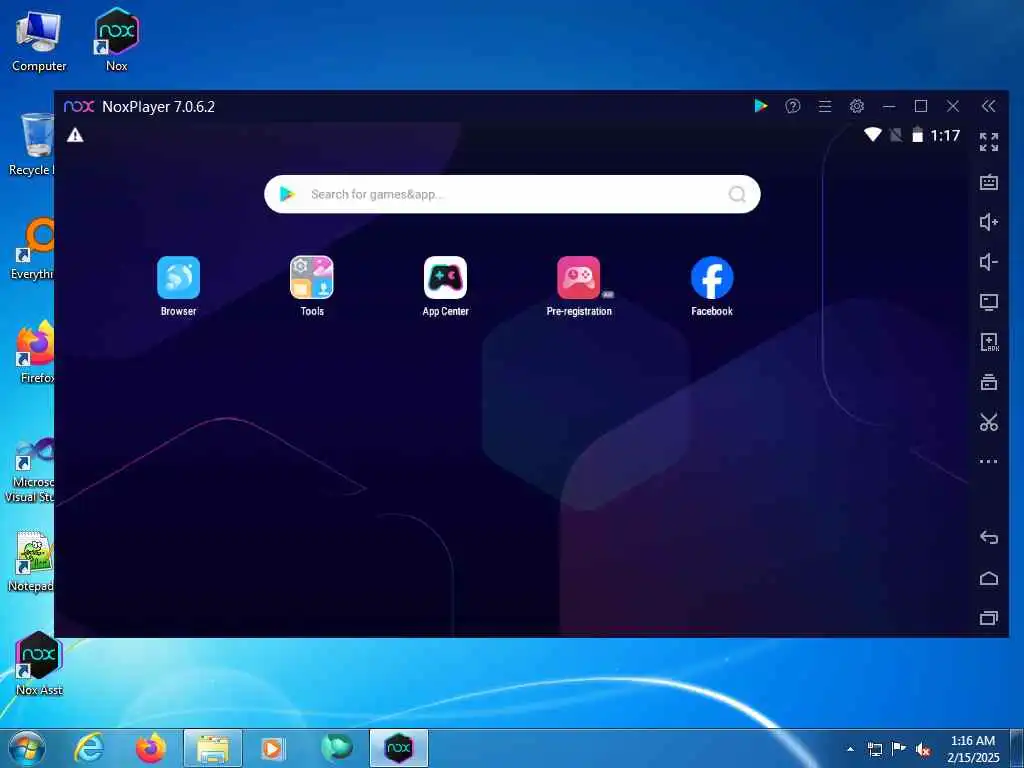Click the Wi-Fi icon in Android status bar
Image resolution: width=1024 pixels, height=768 pixels.
[x=872, y=135]
